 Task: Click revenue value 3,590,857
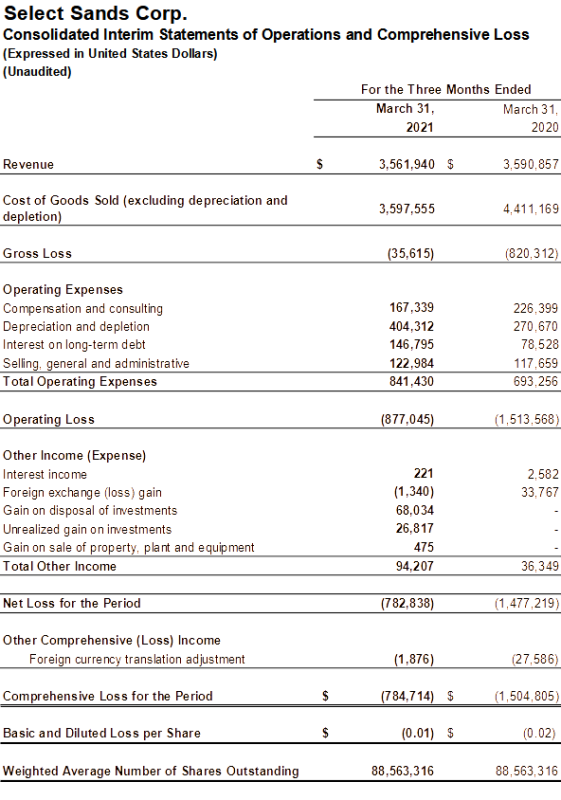pyautogui.click(x=531, y=164)
